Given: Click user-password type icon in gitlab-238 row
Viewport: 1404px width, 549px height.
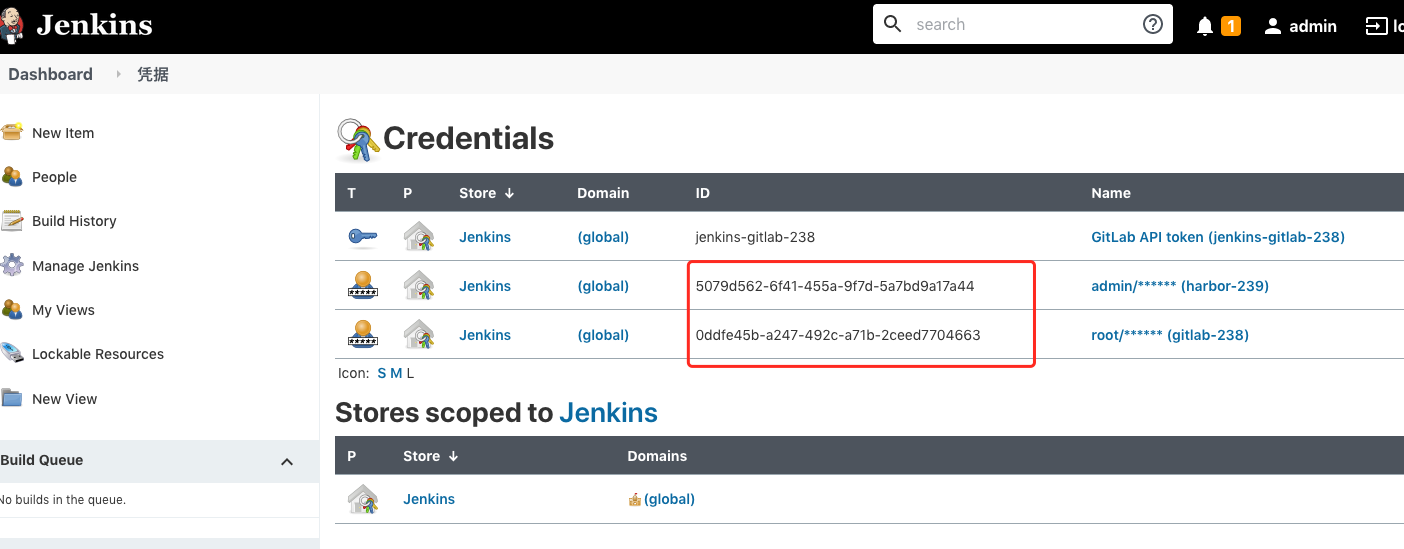Looking at the screenshot, I should pos(362,335).
